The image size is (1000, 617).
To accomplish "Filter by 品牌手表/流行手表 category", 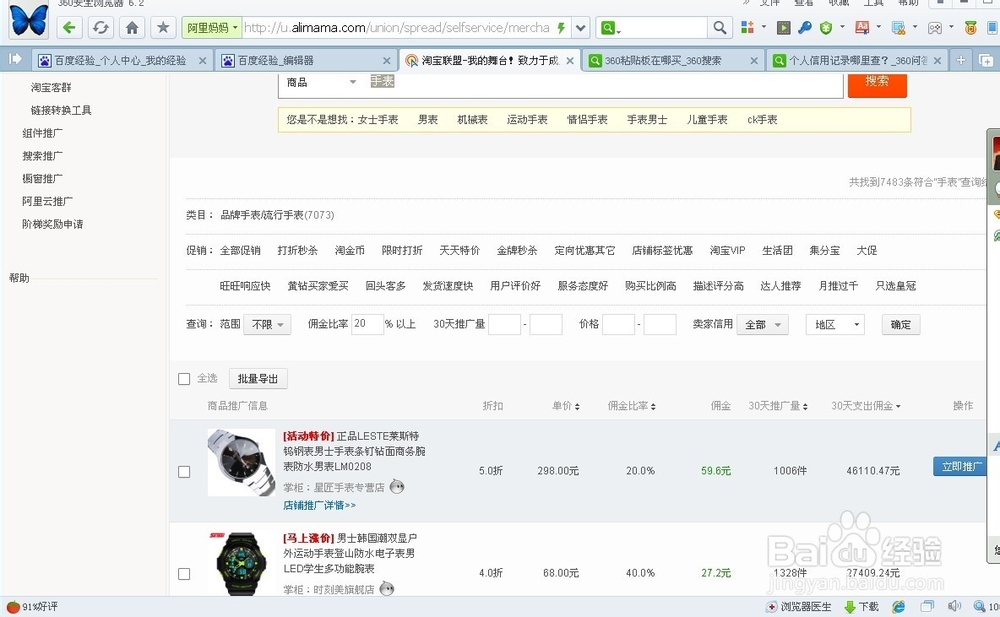I will coord(277,215).
